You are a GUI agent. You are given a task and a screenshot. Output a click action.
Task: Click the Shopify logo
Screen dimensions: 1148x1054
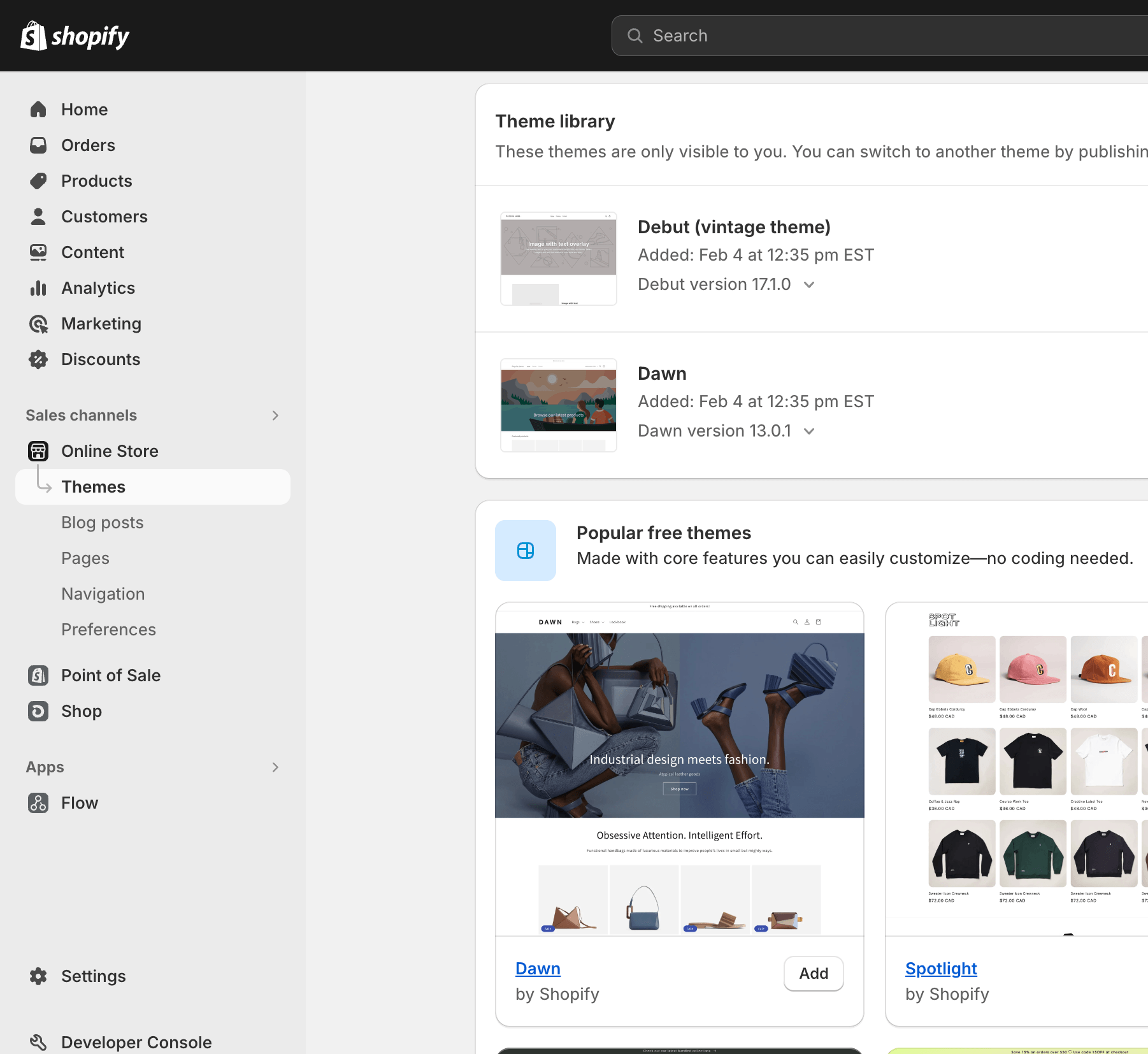click(75, 36)
